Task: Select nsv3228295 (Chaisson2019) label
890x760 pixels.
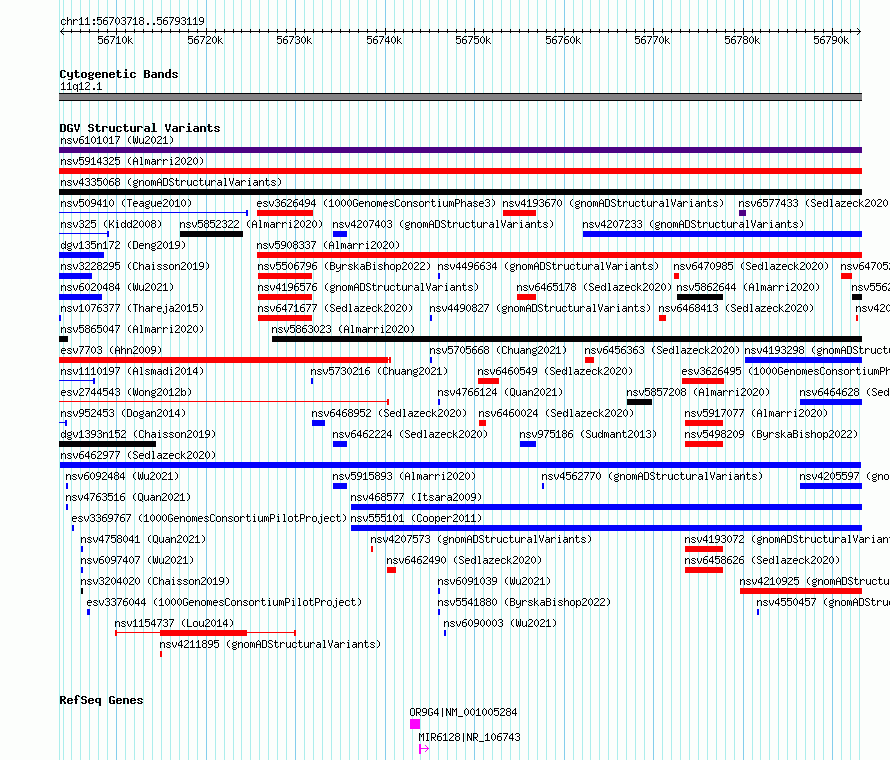Action: (x=135, y=266)
